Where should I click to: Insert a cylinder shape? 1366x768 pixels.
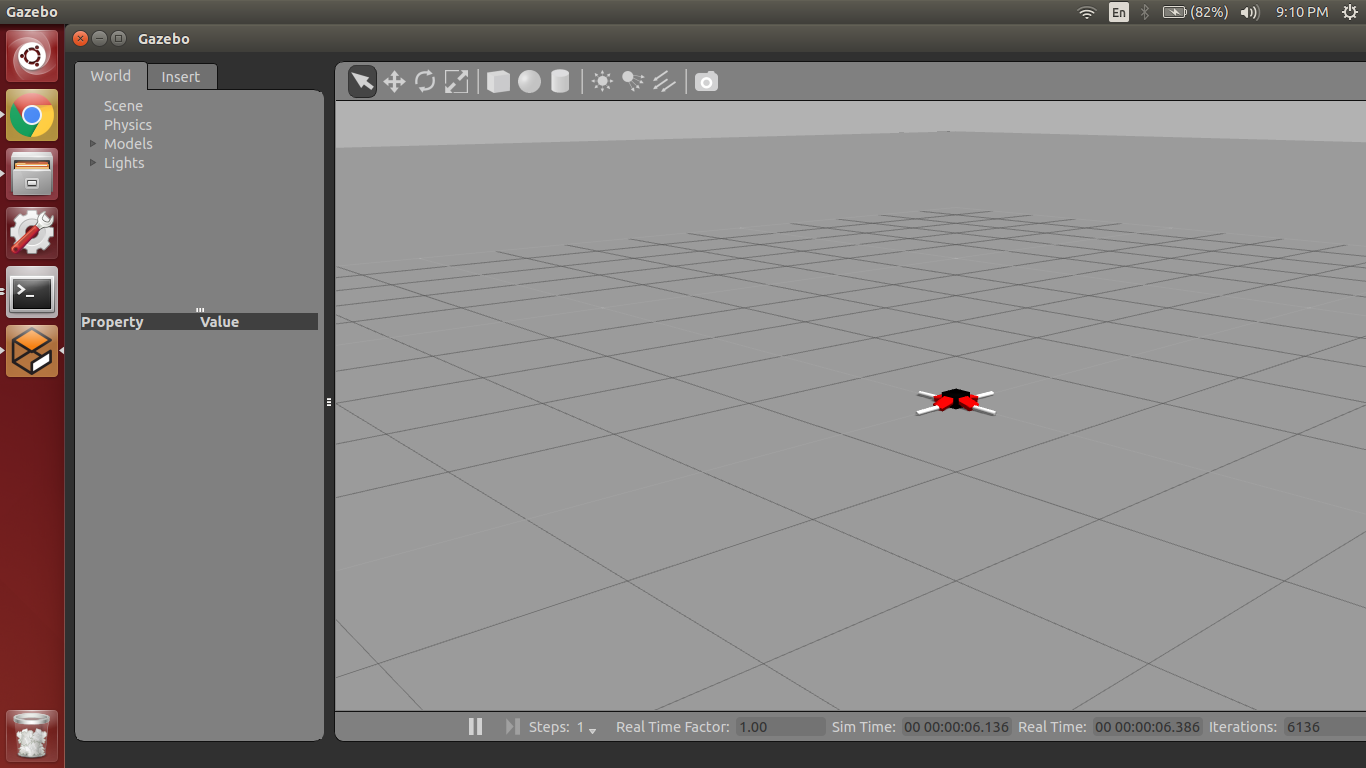pyautogui.click(x=560, y=82)
